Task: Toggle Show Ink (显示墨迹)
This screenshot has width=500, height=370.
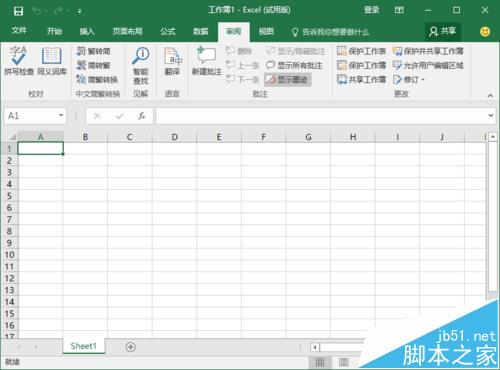Action: pyautogui.click(x=288, y=79)
